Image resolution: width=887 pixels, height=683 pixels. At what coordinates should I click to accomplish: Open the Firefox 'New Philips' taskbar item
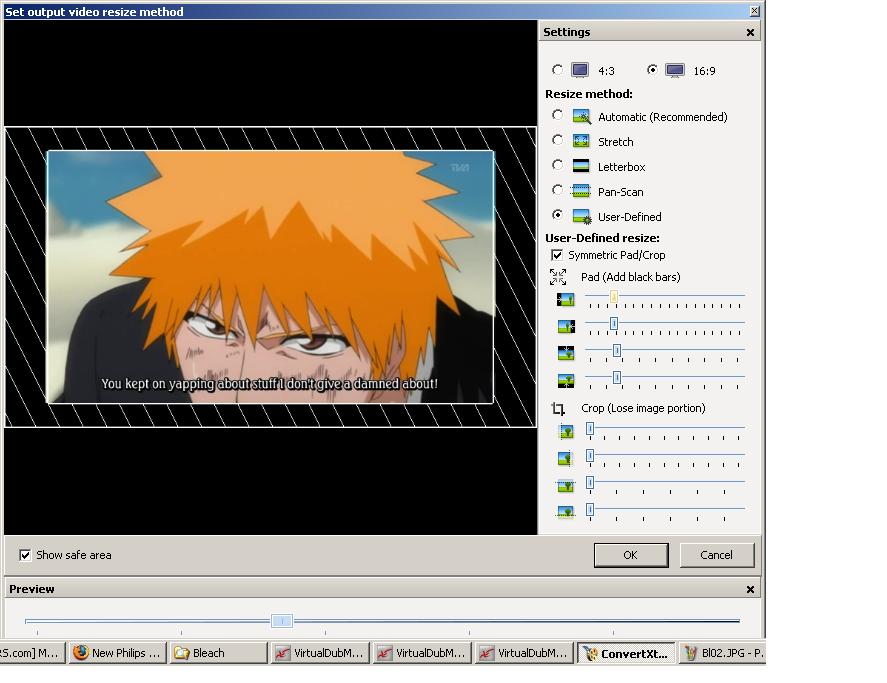pos(118,653)
